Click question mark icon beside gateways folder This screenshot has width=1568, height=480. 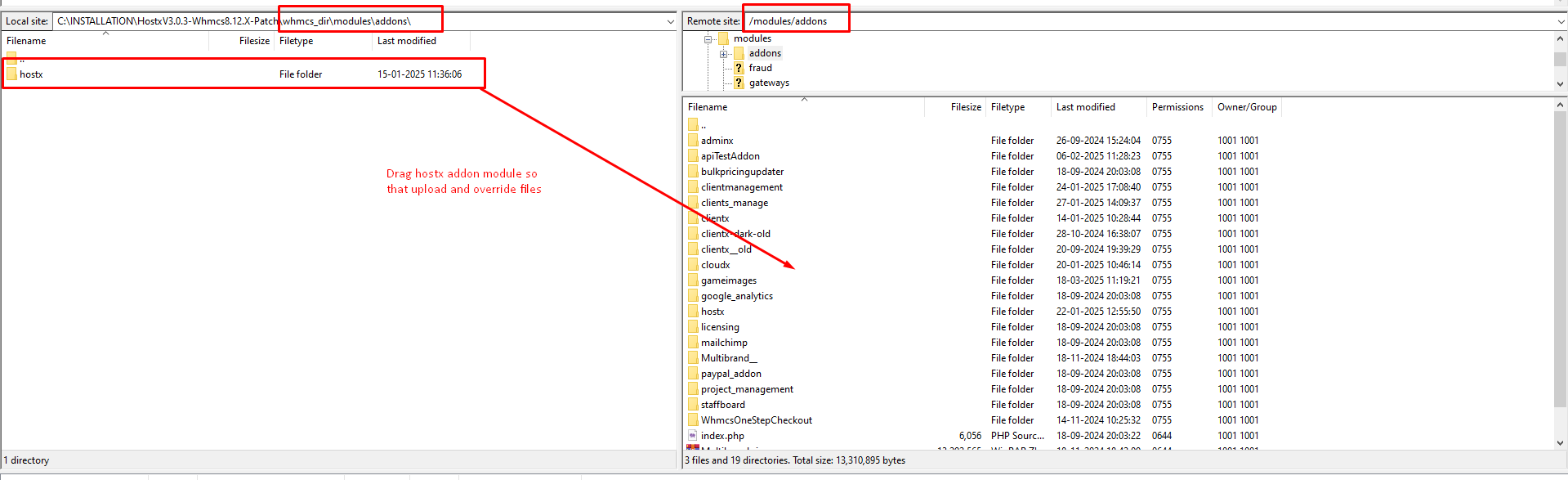tap(739, 83)
